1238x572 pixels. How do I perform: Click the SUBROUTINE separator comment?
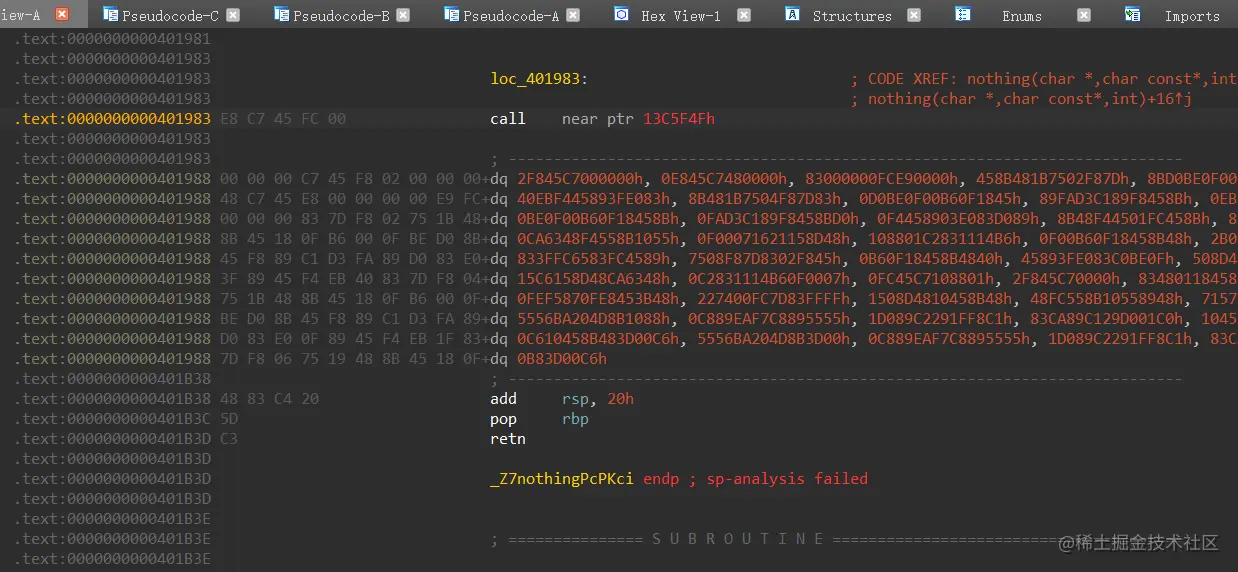737,539
